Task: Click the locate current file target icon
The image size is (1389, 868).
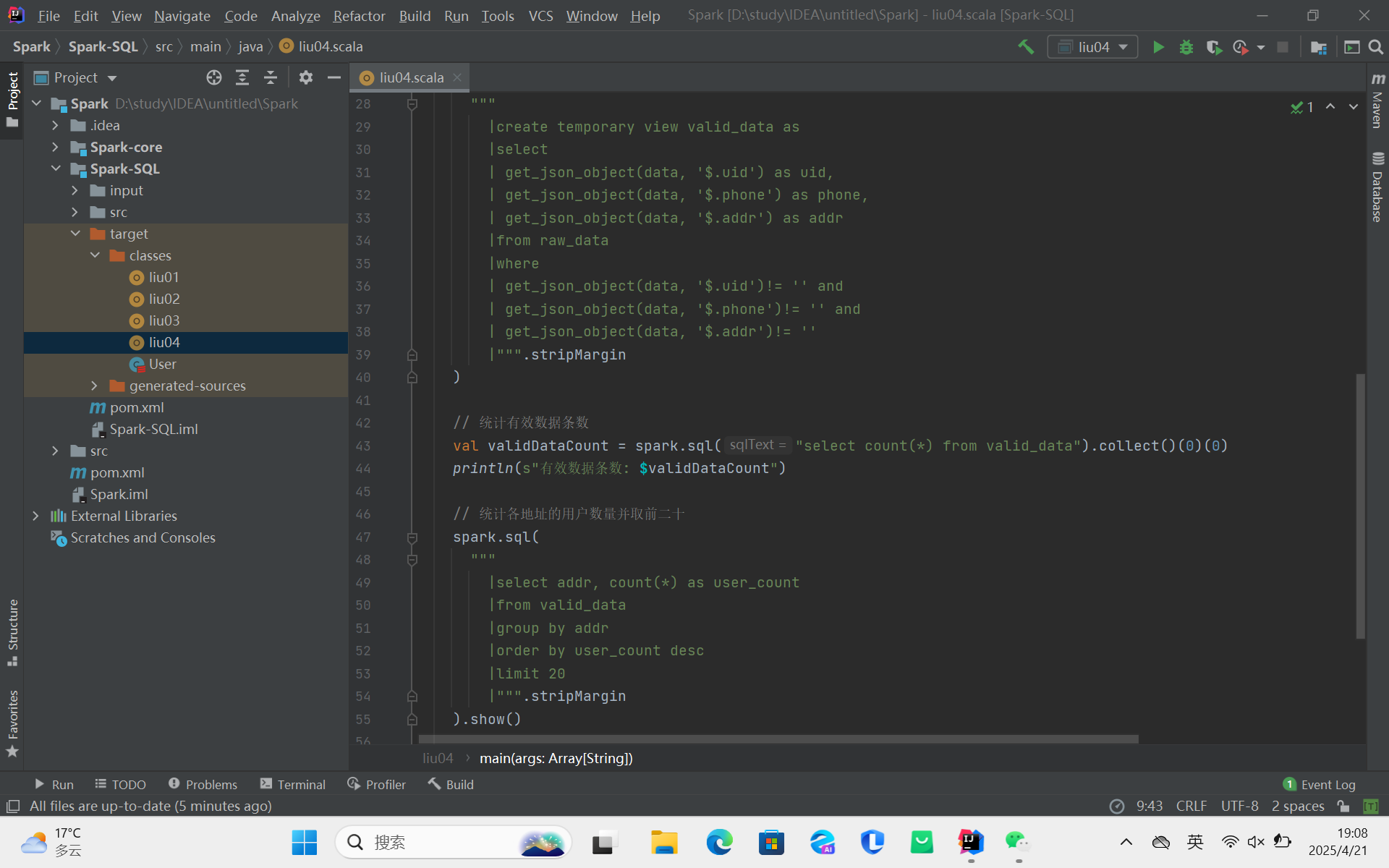Action: [x=213, y=77]
